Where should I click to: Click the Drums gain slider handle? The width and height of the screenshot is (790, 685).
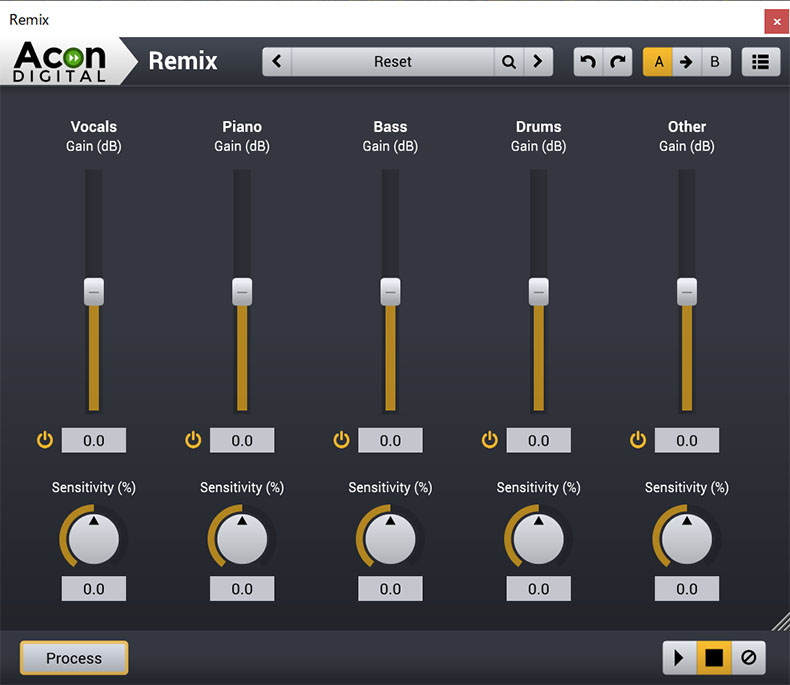(539, 292)
